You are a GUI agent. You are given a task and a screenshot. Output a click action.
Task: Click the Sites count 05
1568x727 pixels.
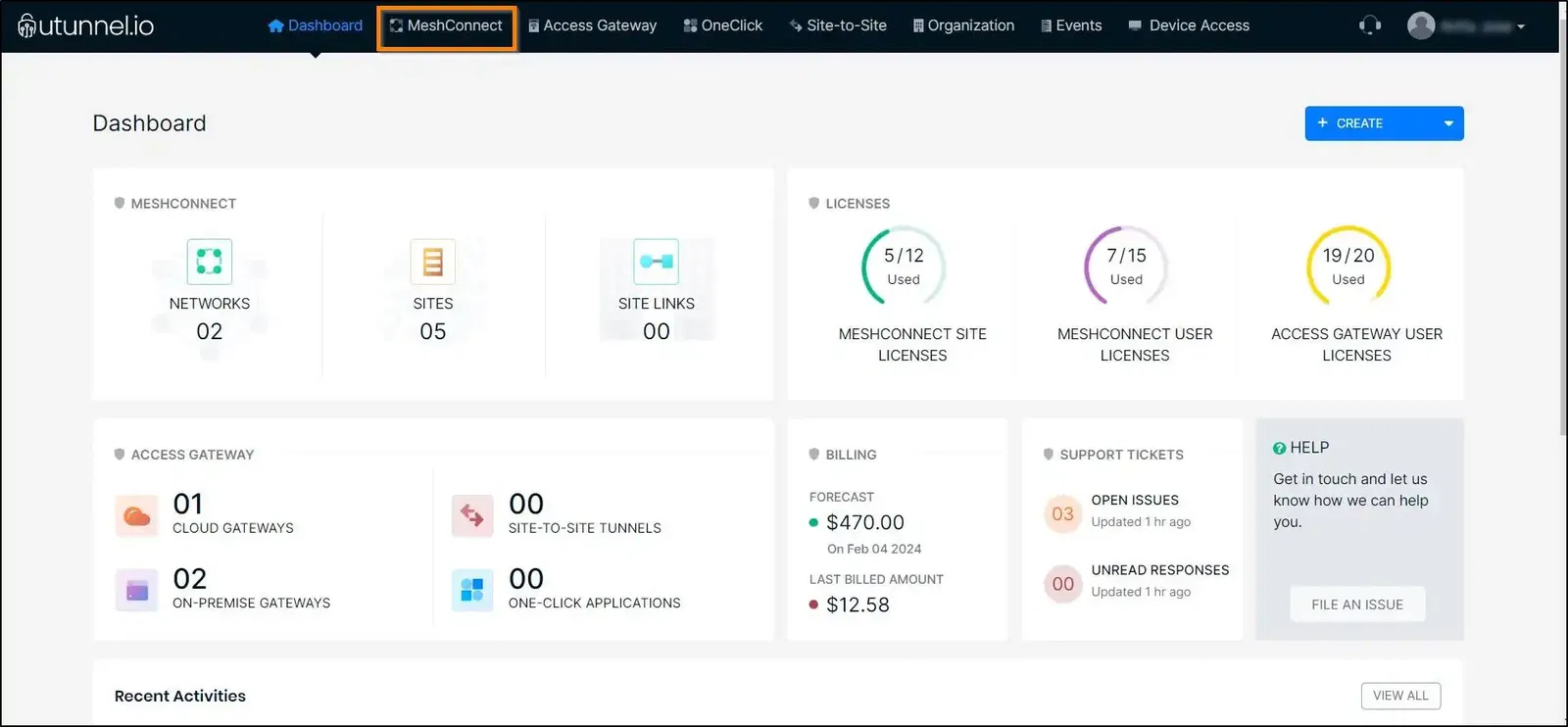pos(433,331)
